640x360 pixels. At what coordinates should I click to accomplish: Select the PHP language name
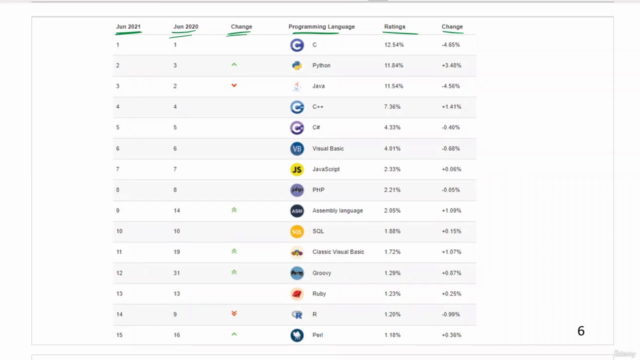318,190
